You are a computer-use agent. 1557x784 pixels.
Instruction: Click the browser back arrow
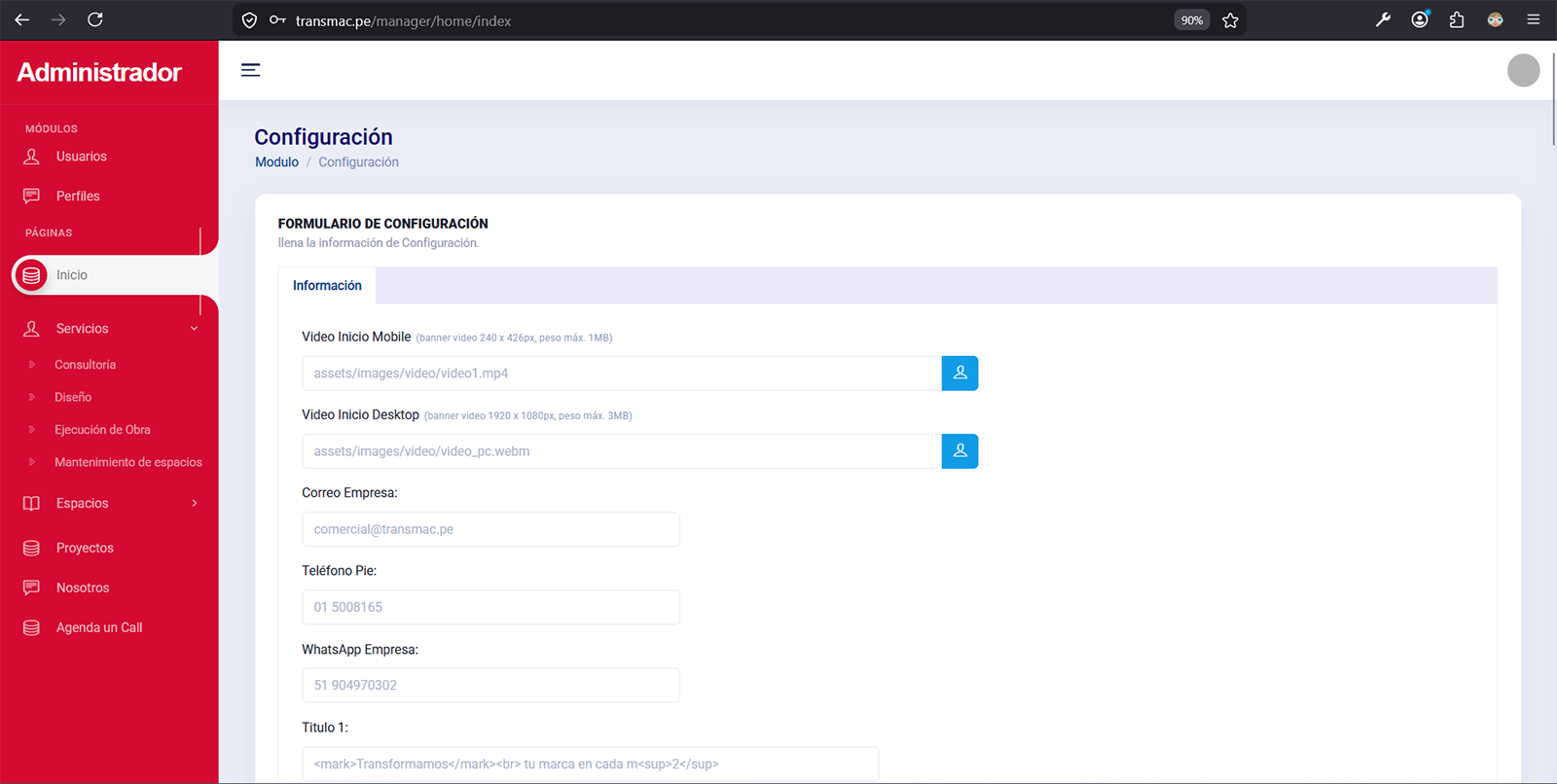[x=22, y=19]
